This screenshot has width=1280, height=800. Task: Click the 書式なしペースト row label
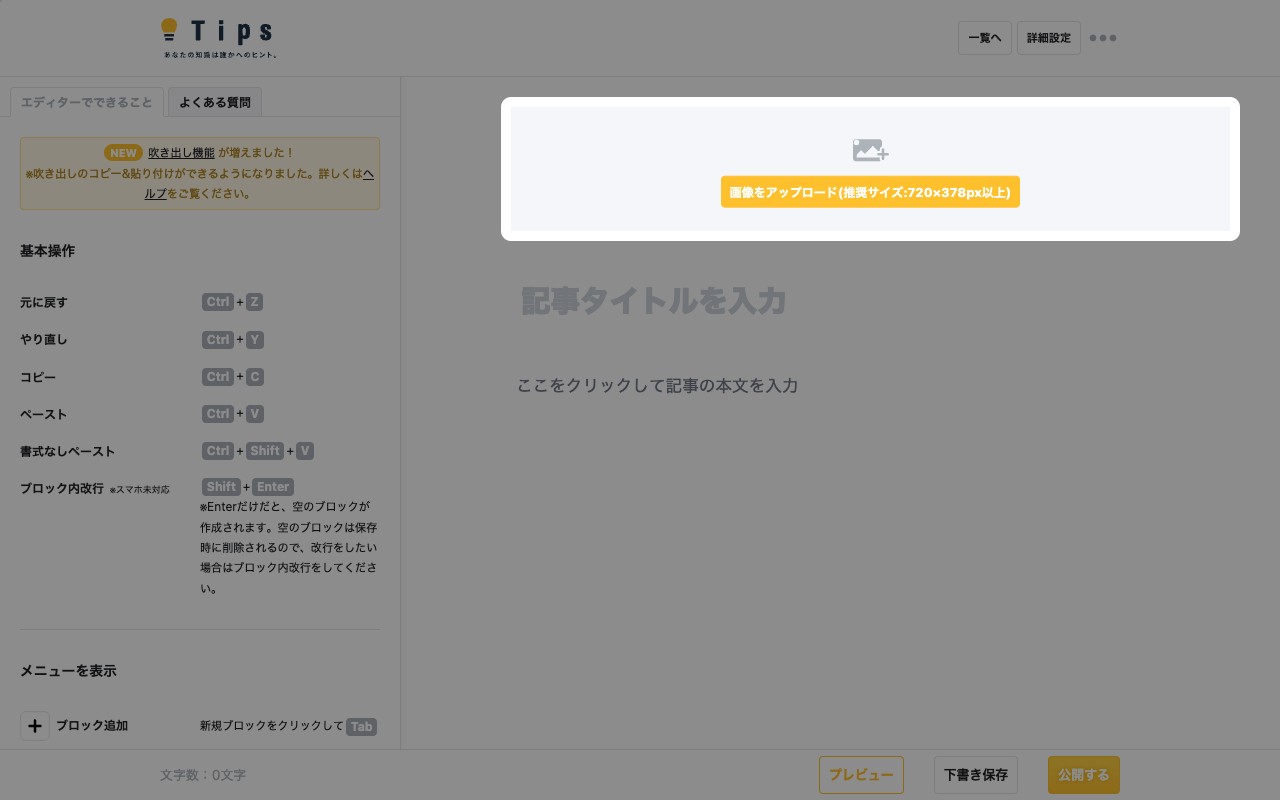[x=68, y=451]
